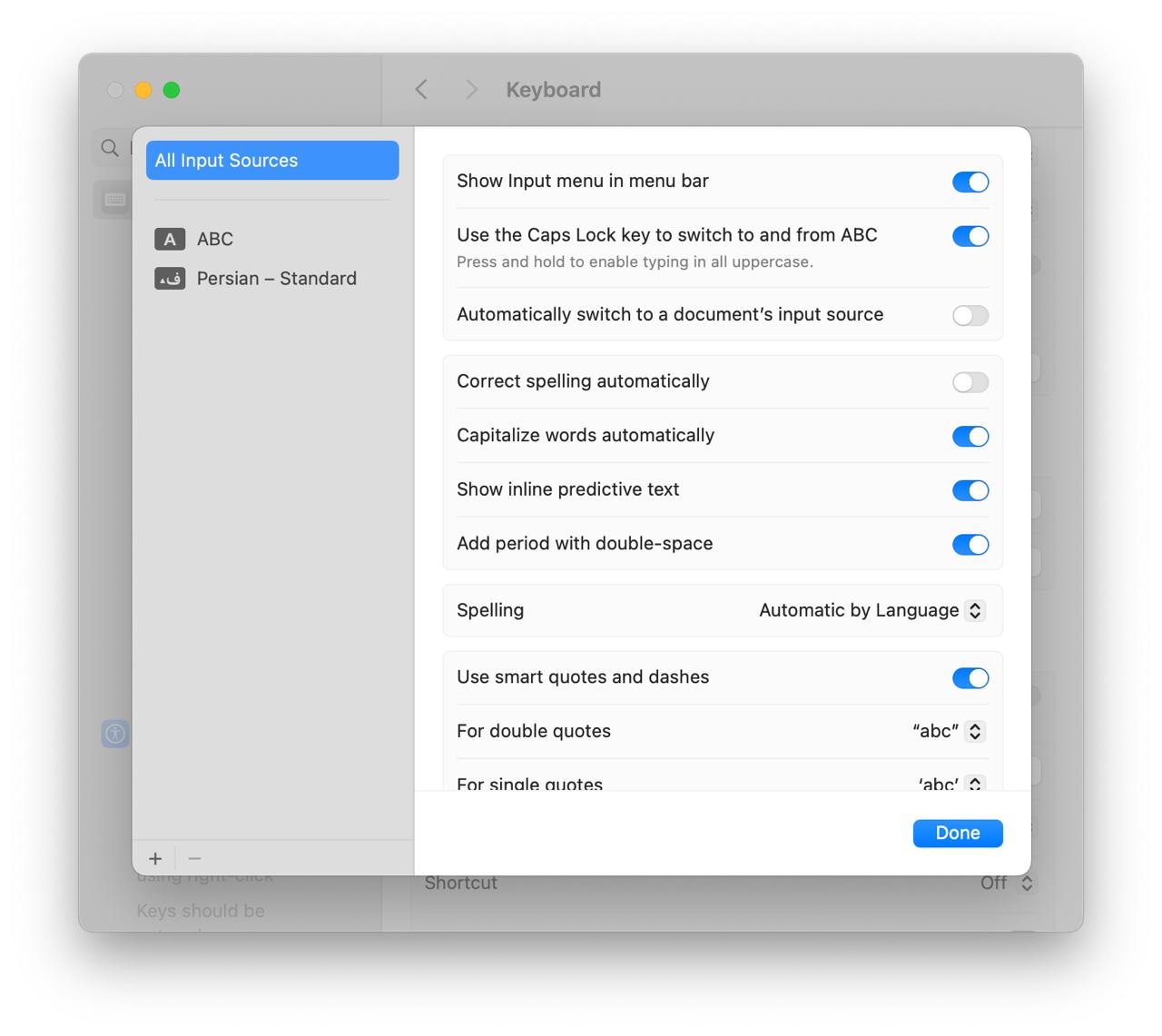Toggle Caps Lock key switch to ABC

[x=970, y=236]
